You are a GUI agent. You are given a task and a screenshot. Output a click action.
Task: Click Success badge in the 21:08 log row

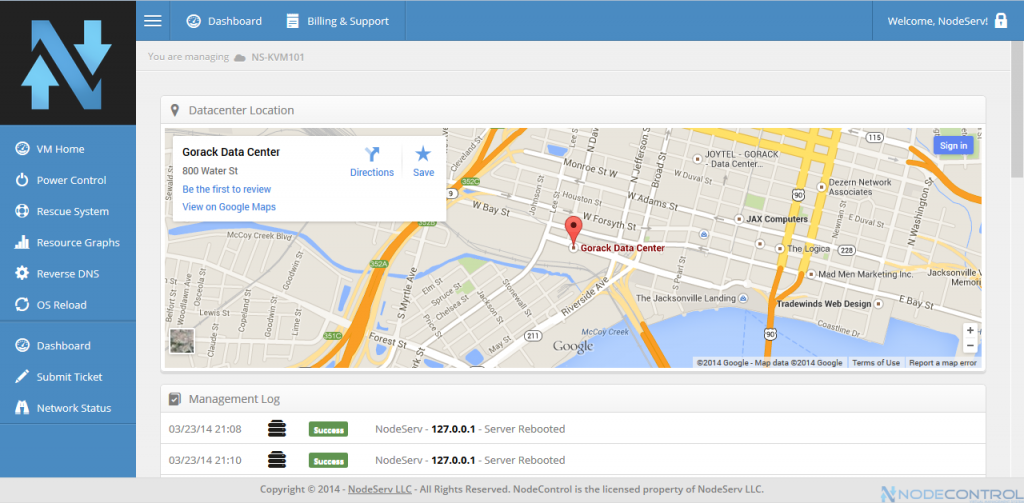[328, 429]
